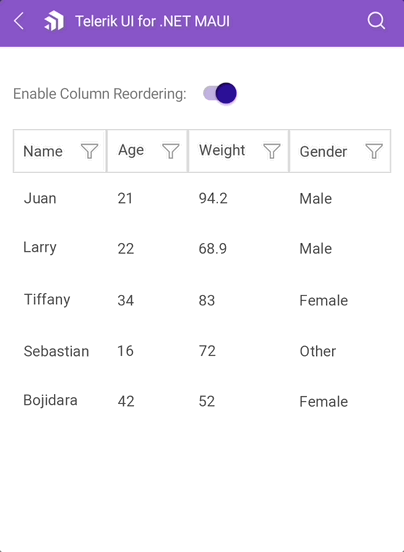This screenshot has width=404, height=552.
Task: Open the Age column filter icon
Action: 171,151
